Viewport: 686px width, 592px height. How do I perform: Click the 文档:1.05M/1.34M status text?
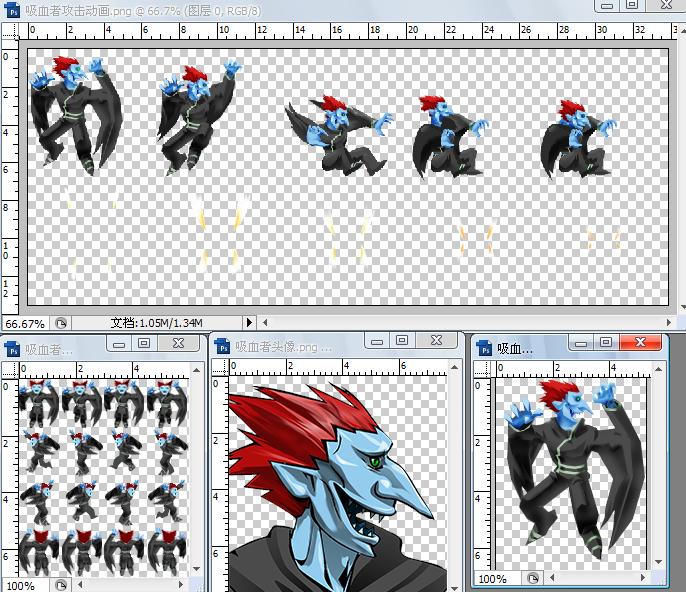pos(156,323)
